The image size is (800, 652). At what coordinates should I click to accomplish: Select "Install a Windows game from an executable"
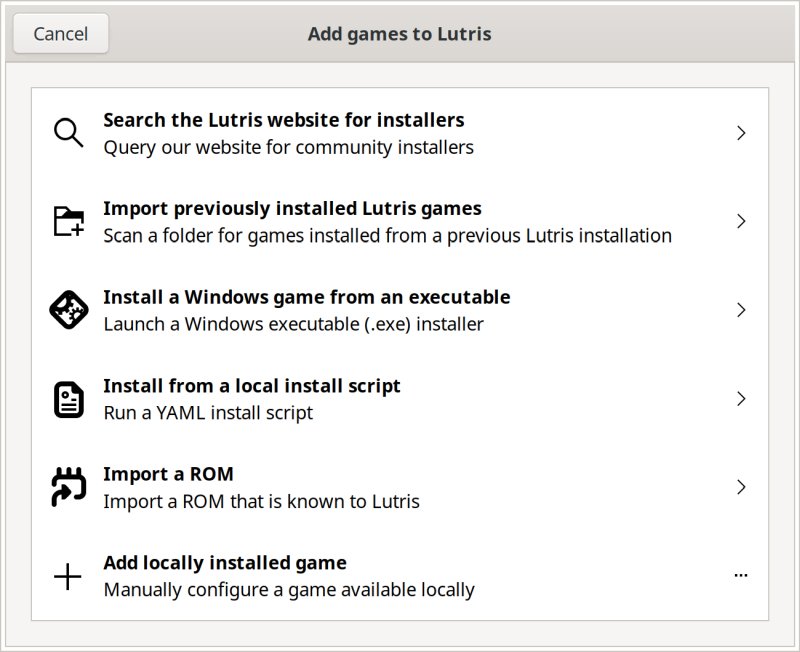(306, 297)
